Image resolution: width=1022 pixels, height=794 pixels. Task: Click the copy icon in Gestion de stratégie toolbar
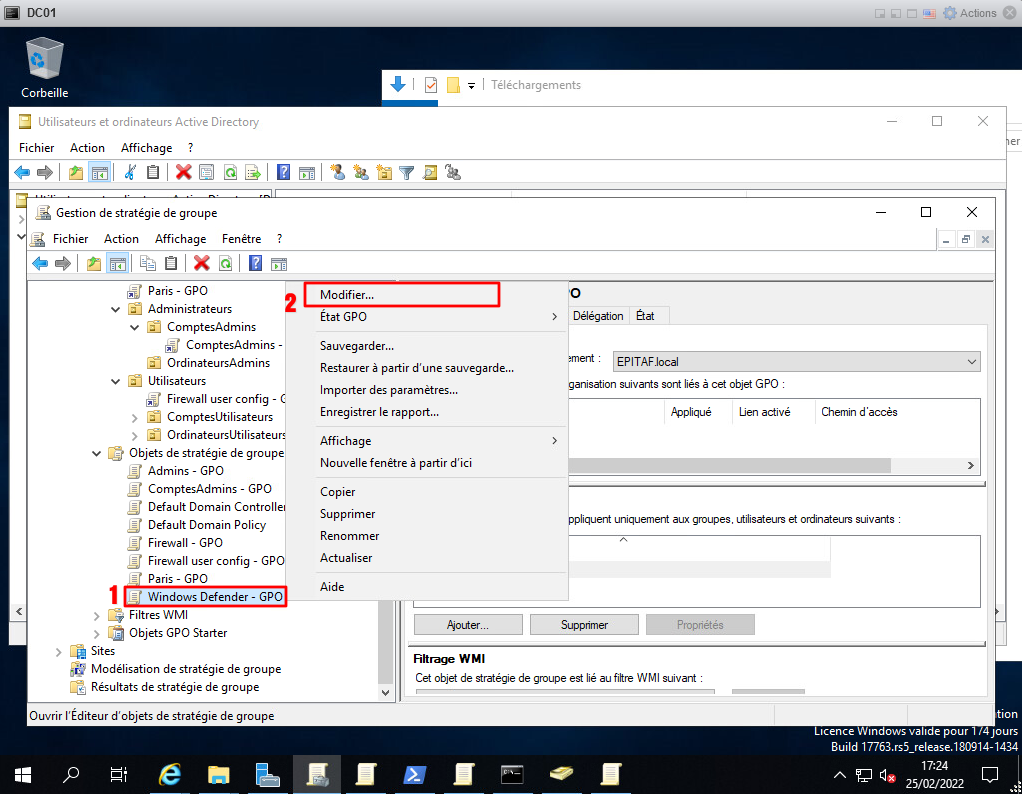(x=148, y=263)
